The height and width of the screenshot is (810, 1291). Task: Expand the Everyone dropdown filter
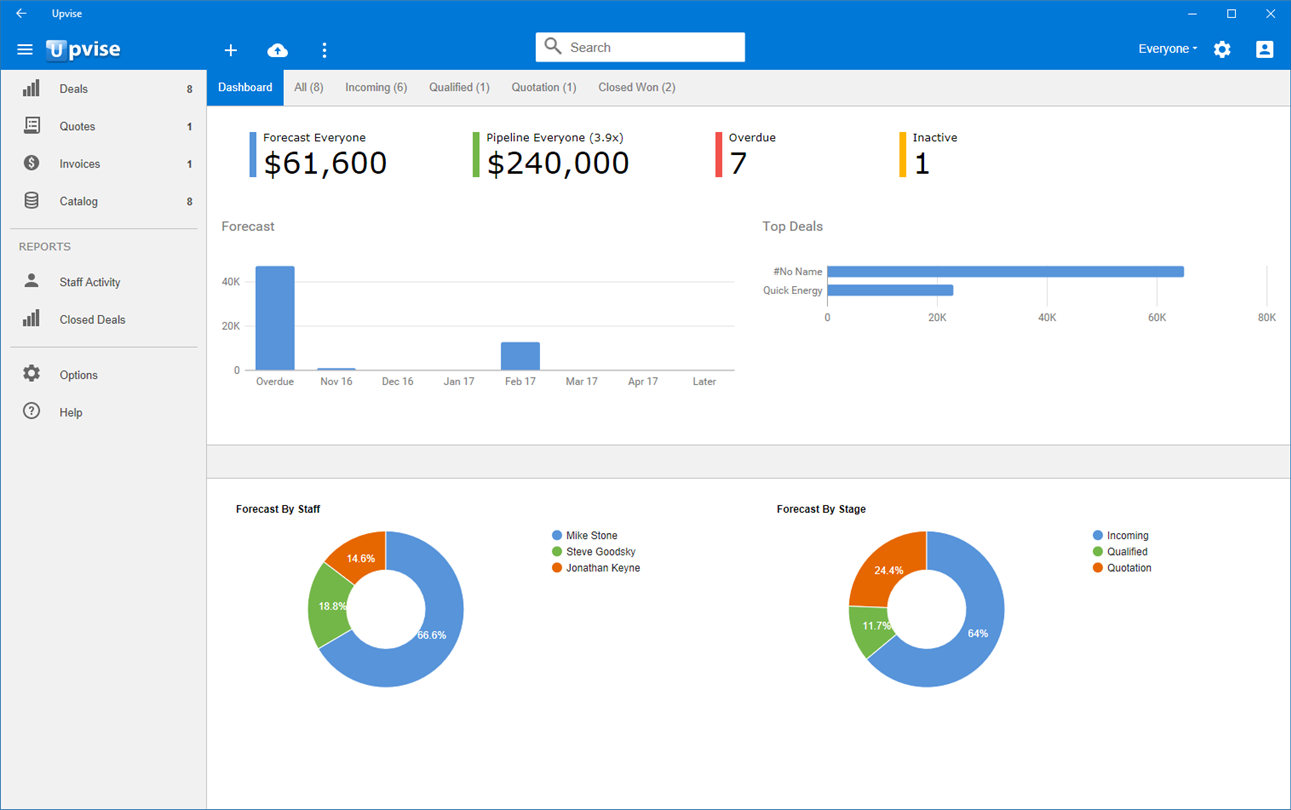1168,49
